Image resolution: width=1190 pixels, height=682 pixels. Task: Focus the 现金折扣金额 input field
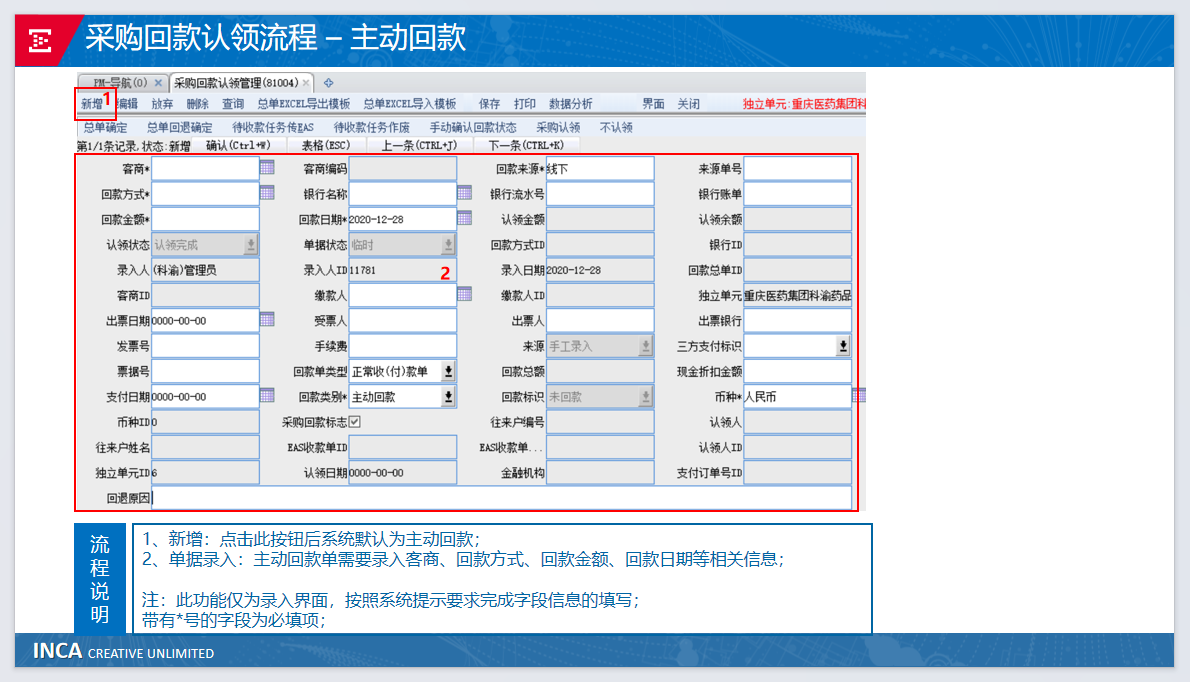click(x=797, y=371)
